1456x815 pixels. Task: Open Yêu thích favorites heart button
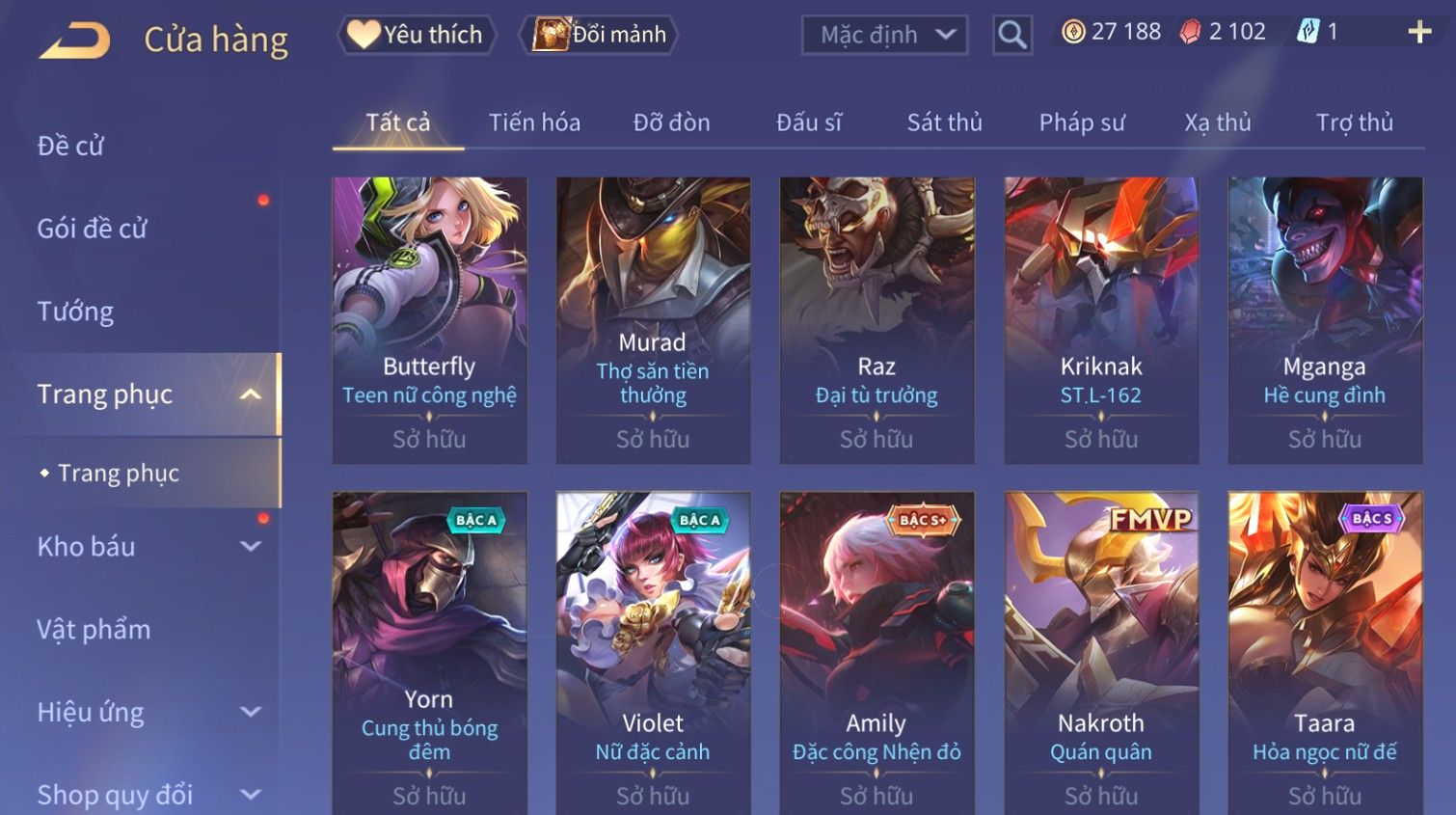coord(417,35)
